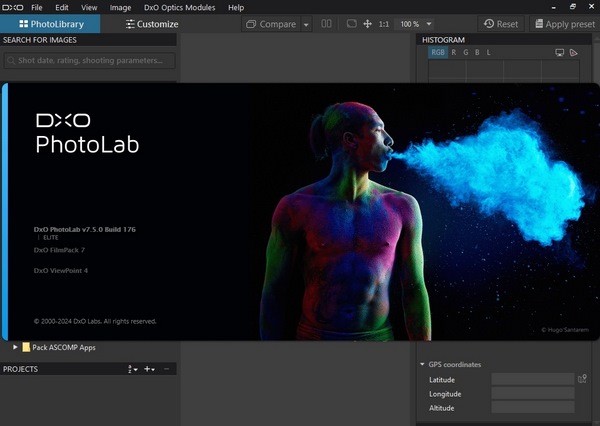Restore down the DxO PhotoLab window

click(x=572, y=7)
